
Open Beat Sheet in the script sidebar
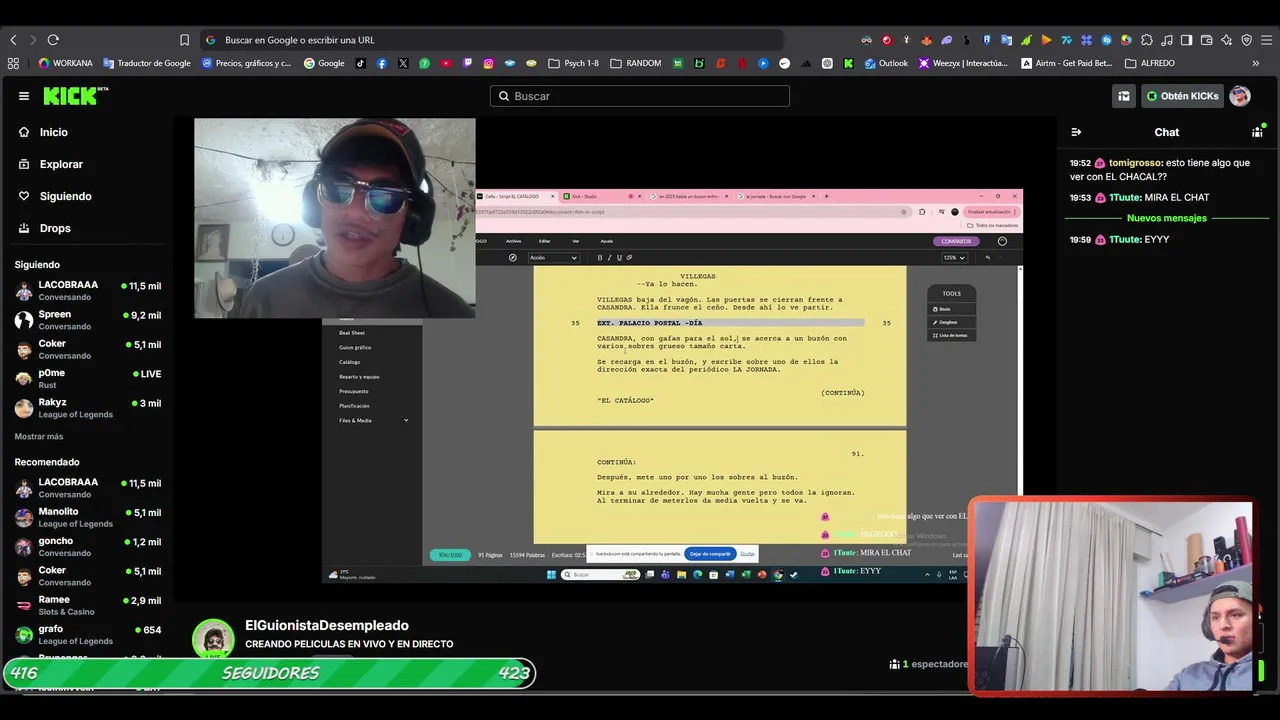click(x=352, y=333)
